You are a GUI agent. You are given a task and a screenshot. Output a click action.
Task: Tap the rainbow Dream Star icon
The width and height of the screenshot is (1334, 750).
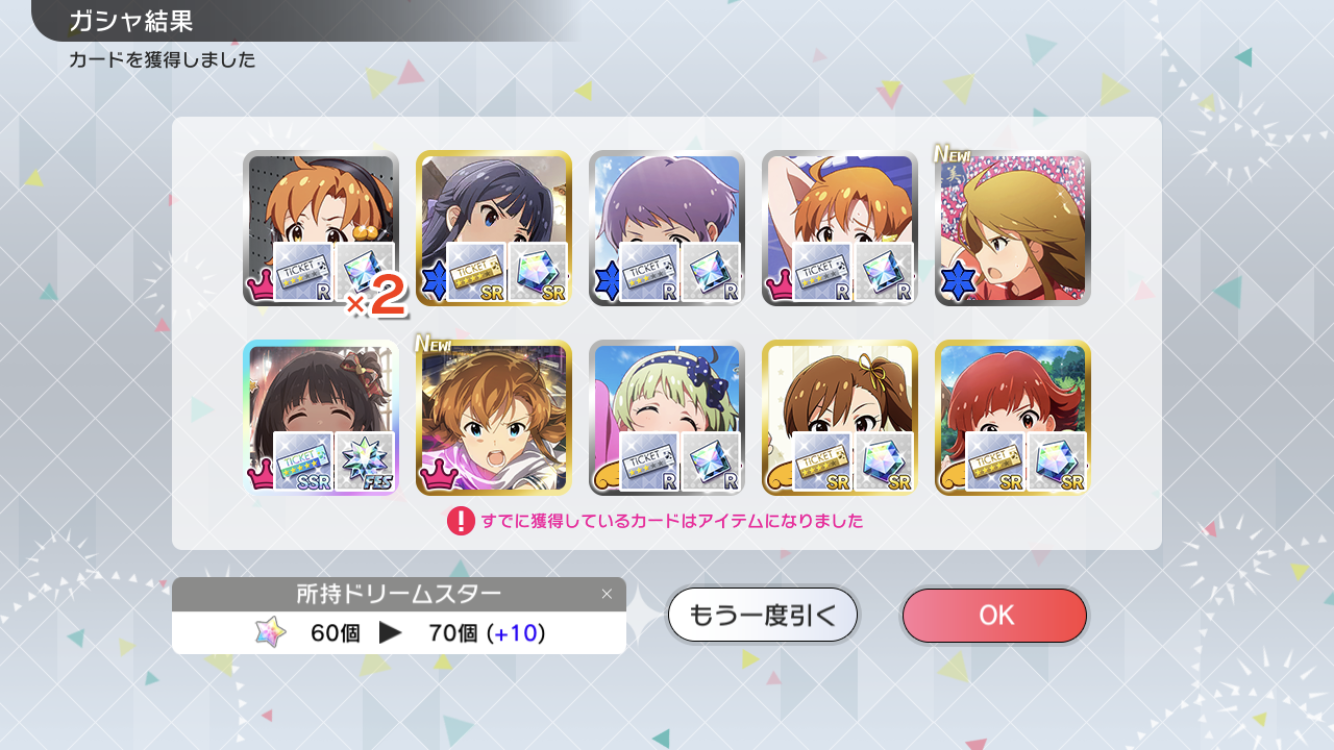[x=270, y=633]
